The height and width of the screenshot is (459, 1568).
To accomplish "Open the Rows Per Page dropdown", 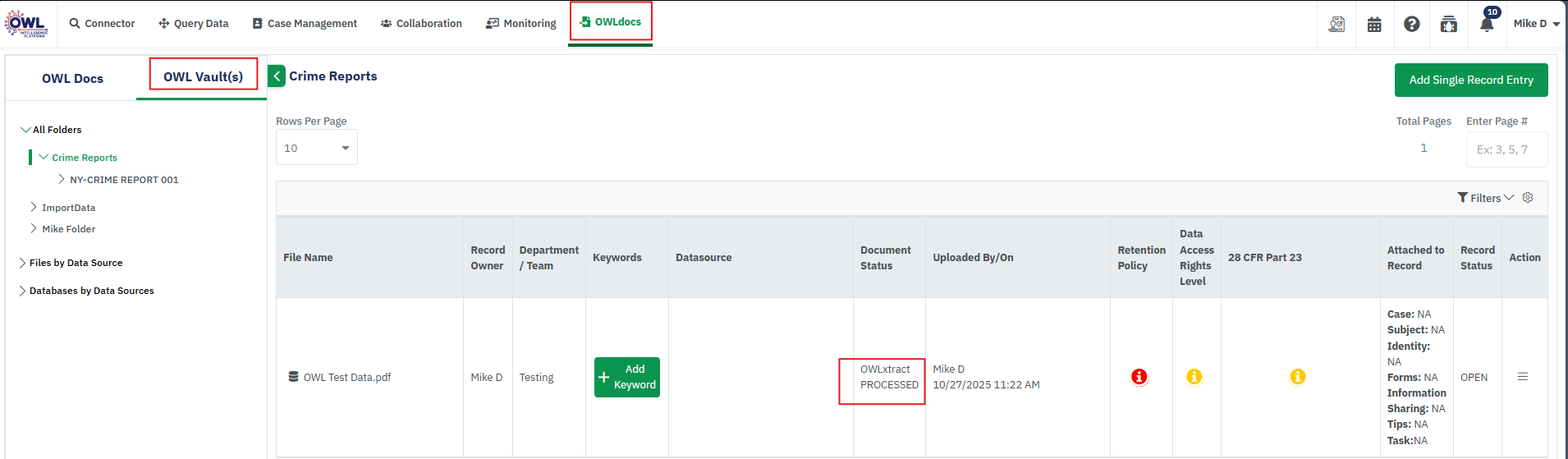I will tap(316, 148).
